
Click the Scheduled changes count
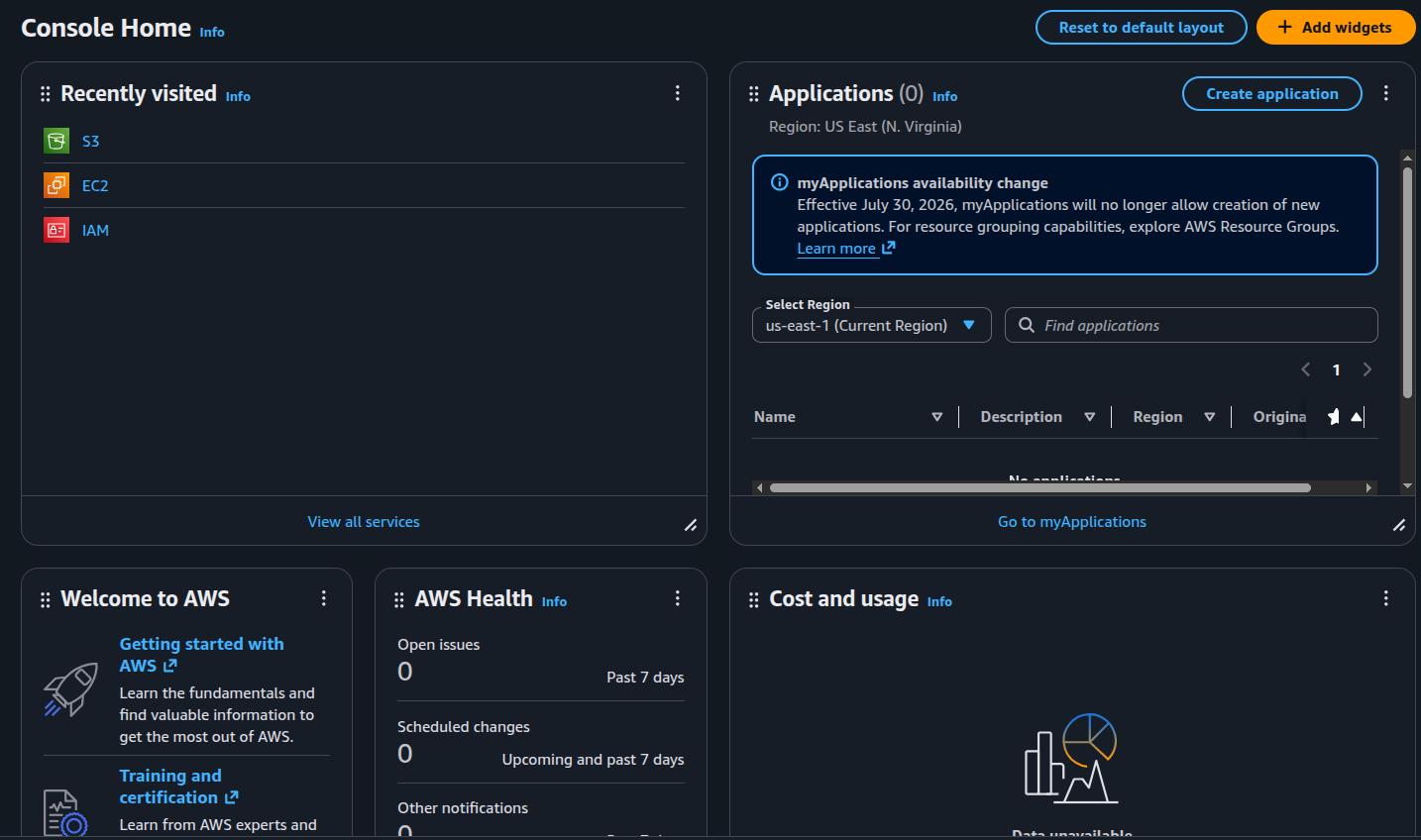pos(405,754)
